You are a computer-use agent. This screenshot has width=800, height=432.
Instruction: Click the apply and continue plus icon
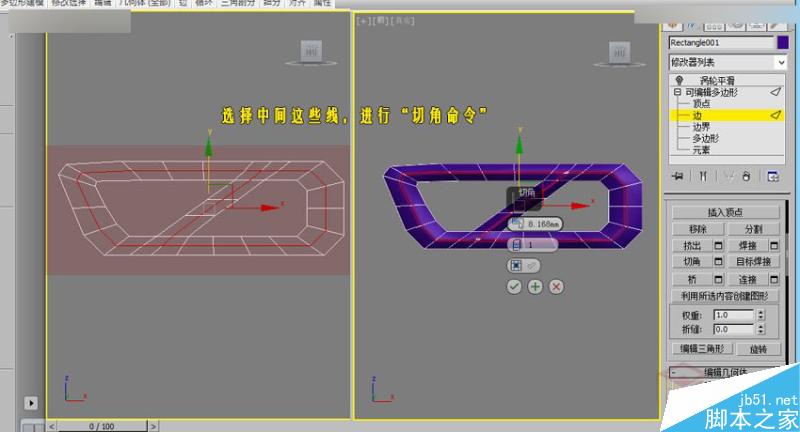(535, 287)
